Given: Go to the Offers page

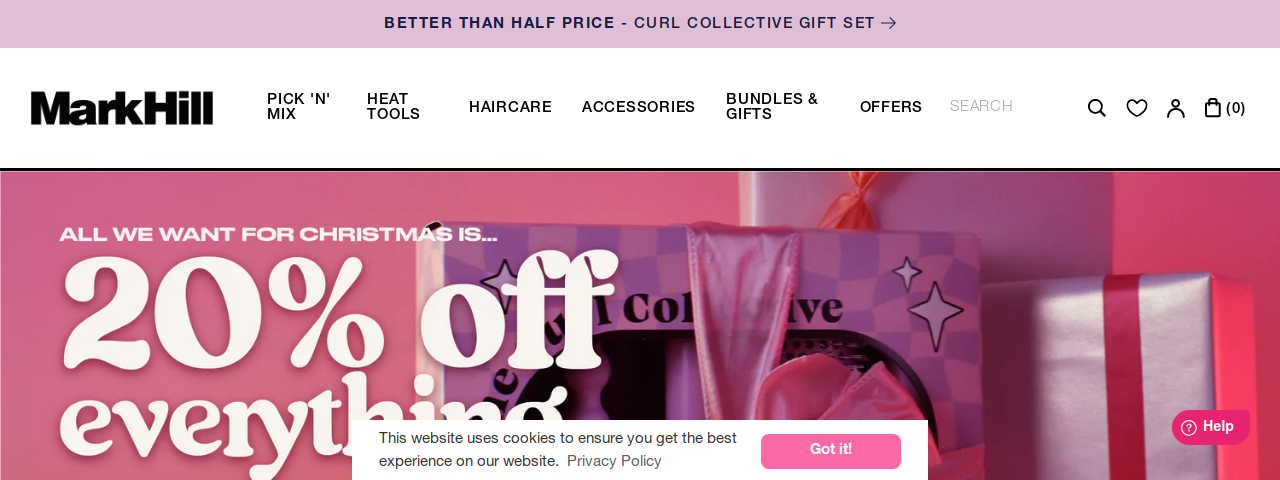Looking at the screenshot, I should 891,107.
